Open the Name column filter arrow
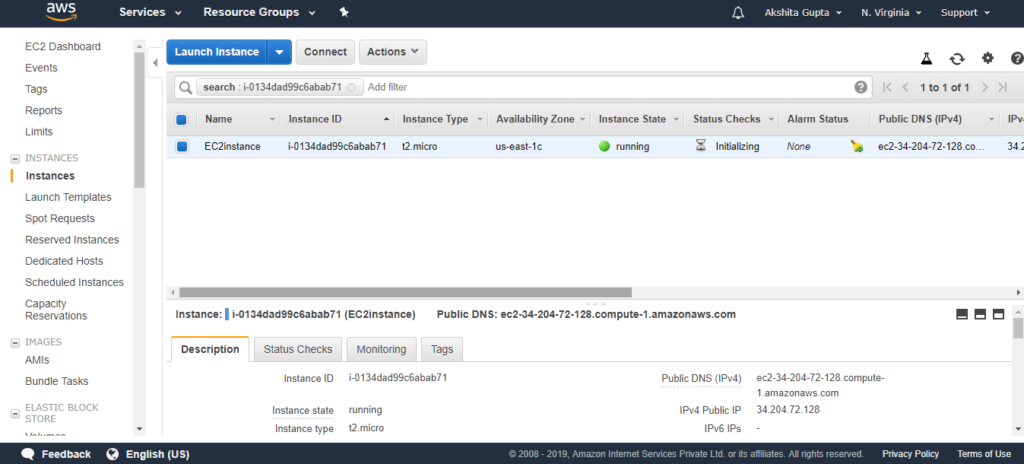Screen dimensions: 1024x464 [272, 120]
